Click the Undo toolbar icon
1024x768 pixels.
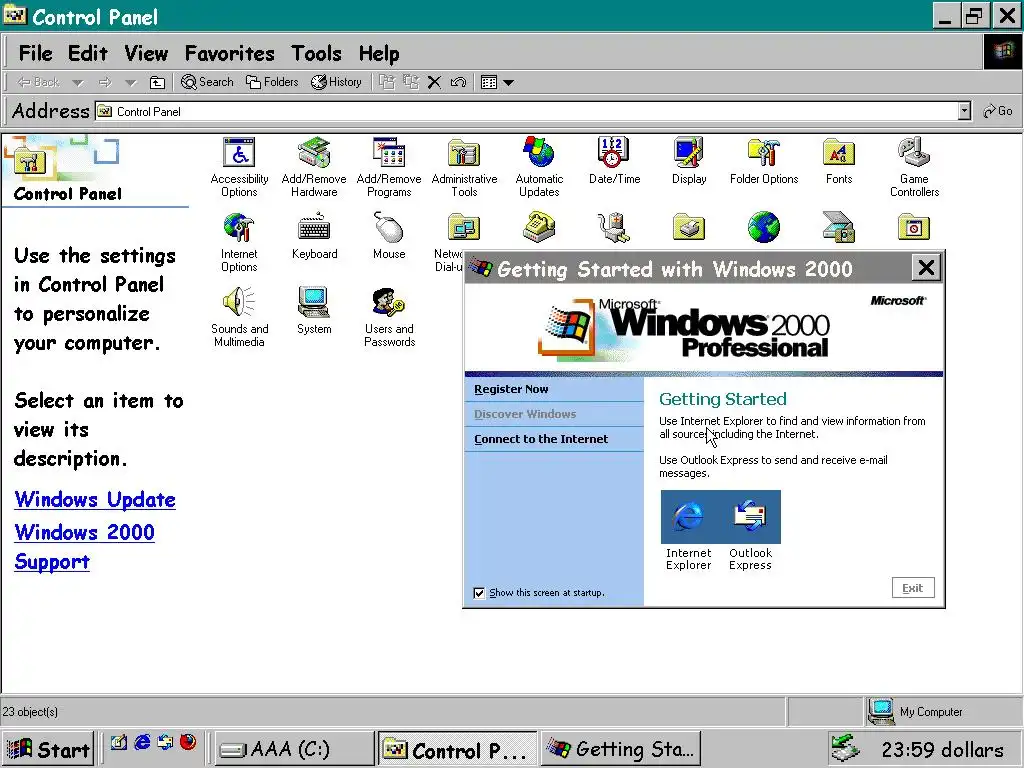[x=458, y=82]
